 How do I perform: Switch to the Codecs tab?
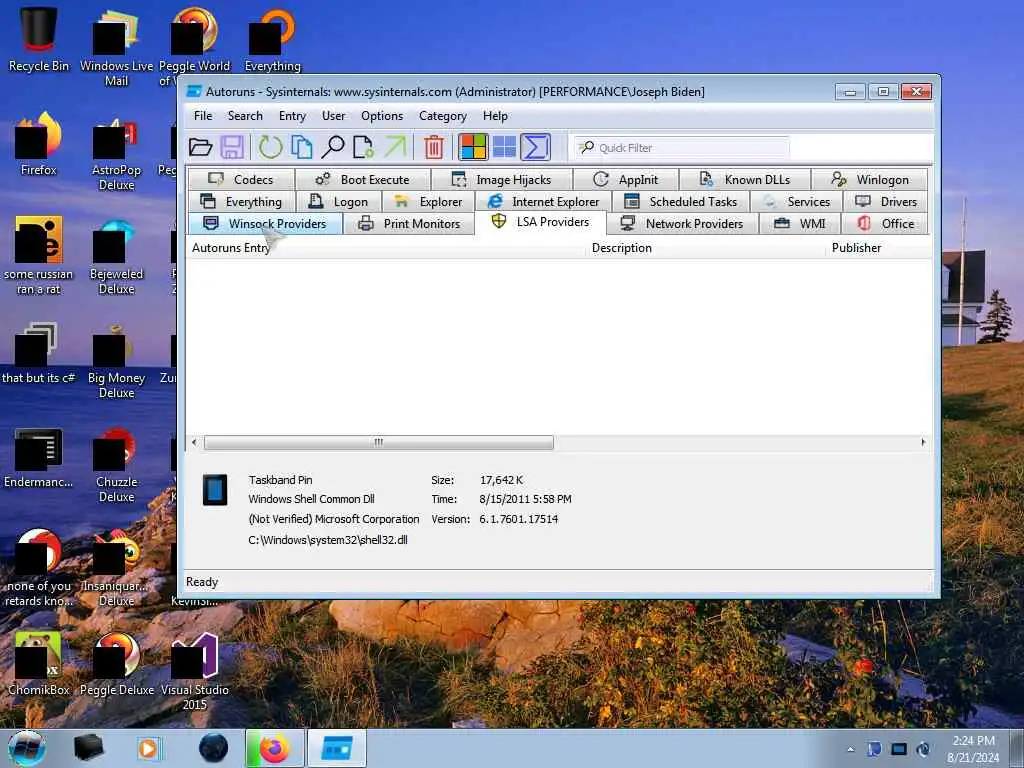click(x=241, y=180)
